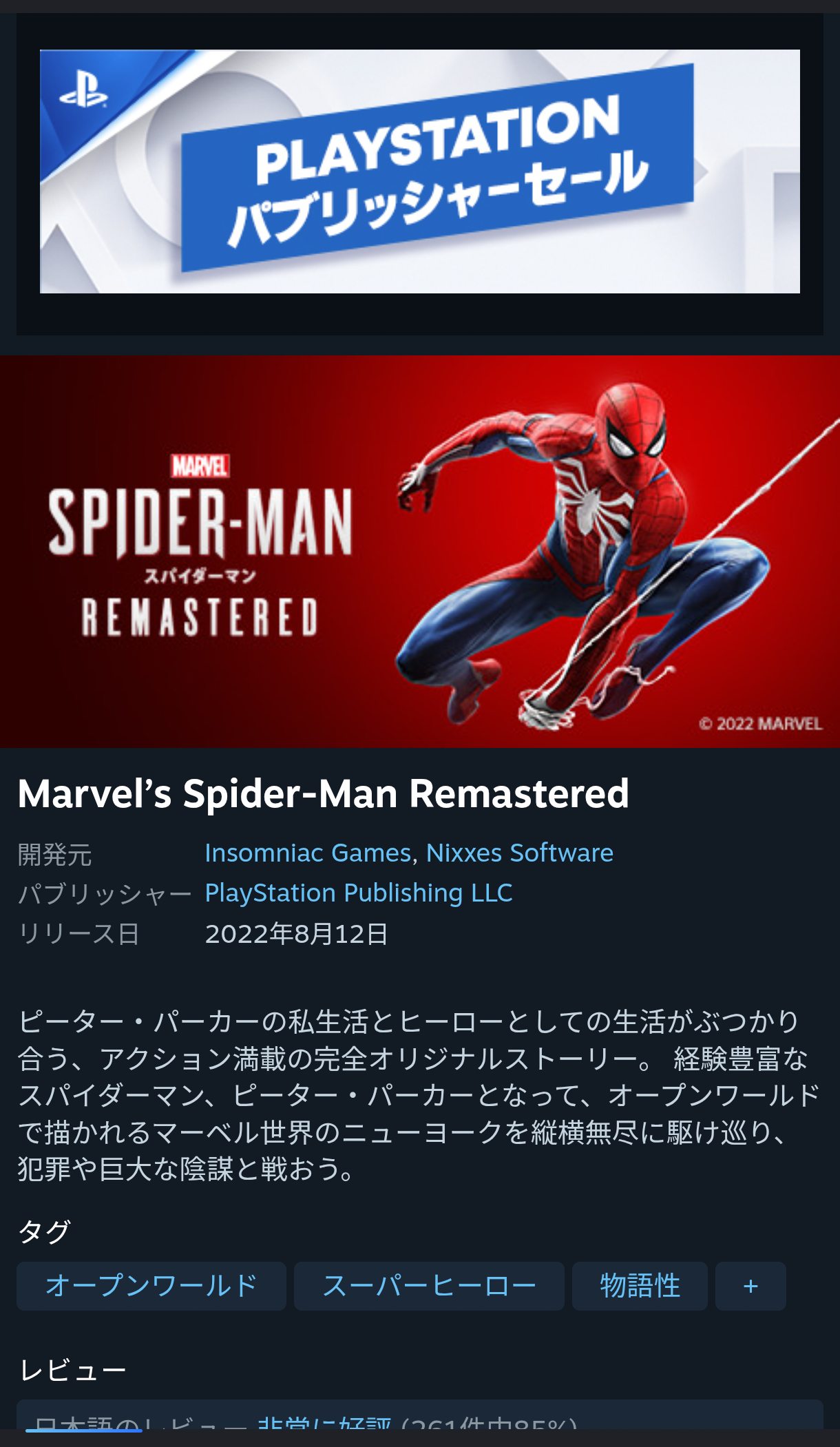Click the PlayStation logo on the sale banner
This screenshot has height=1447, width=840.
pyautogui.click(x=84, y=92)
